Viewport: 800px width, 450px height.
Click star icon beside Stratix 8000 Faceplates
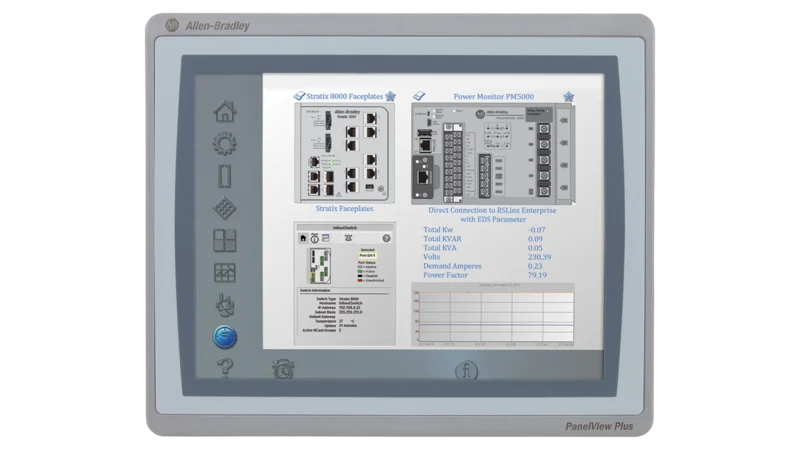[x=390, y=96]
